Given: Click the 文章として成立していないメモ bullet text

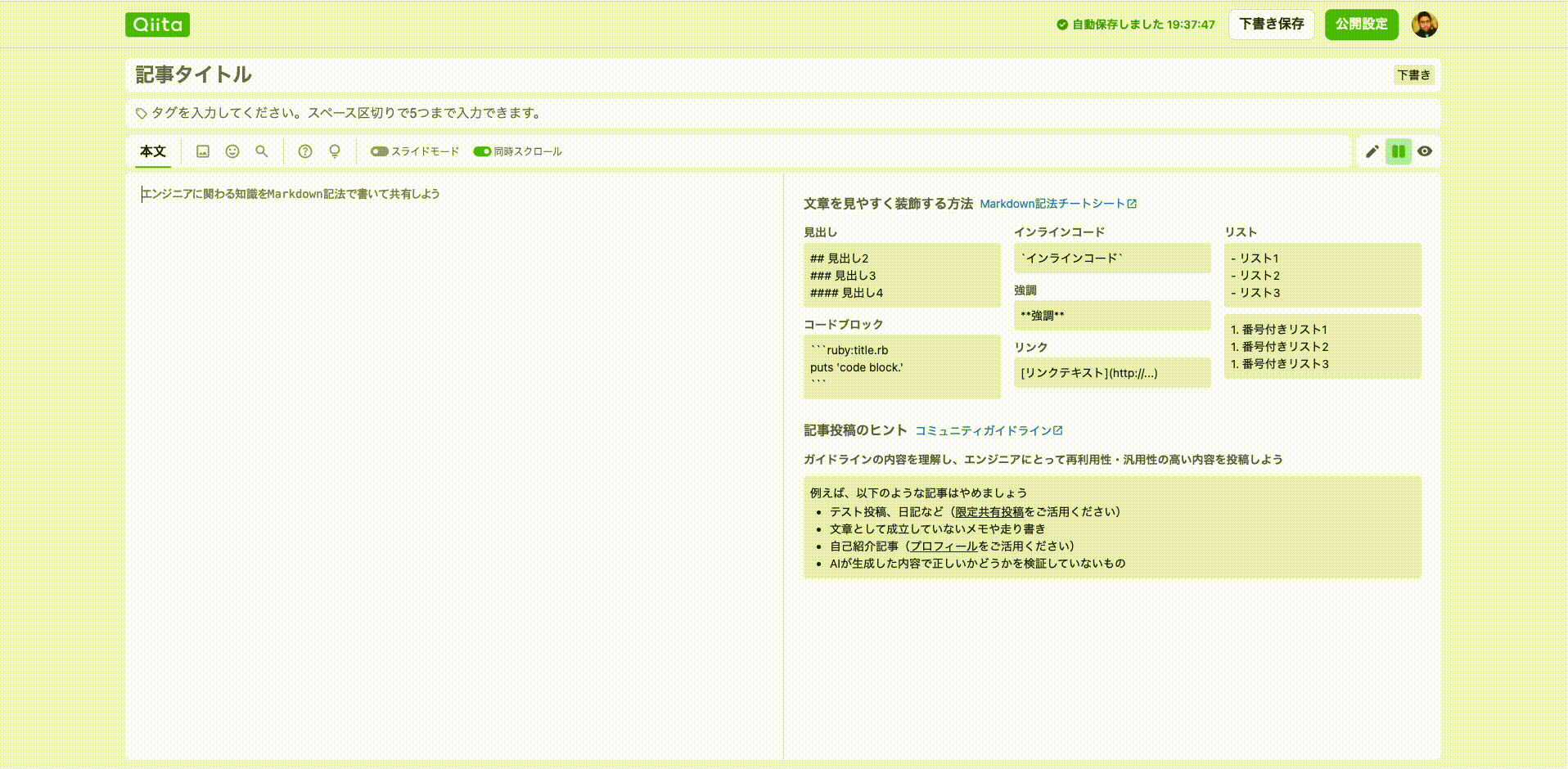Looking at the screenshot, I should (x=937, y=529).
